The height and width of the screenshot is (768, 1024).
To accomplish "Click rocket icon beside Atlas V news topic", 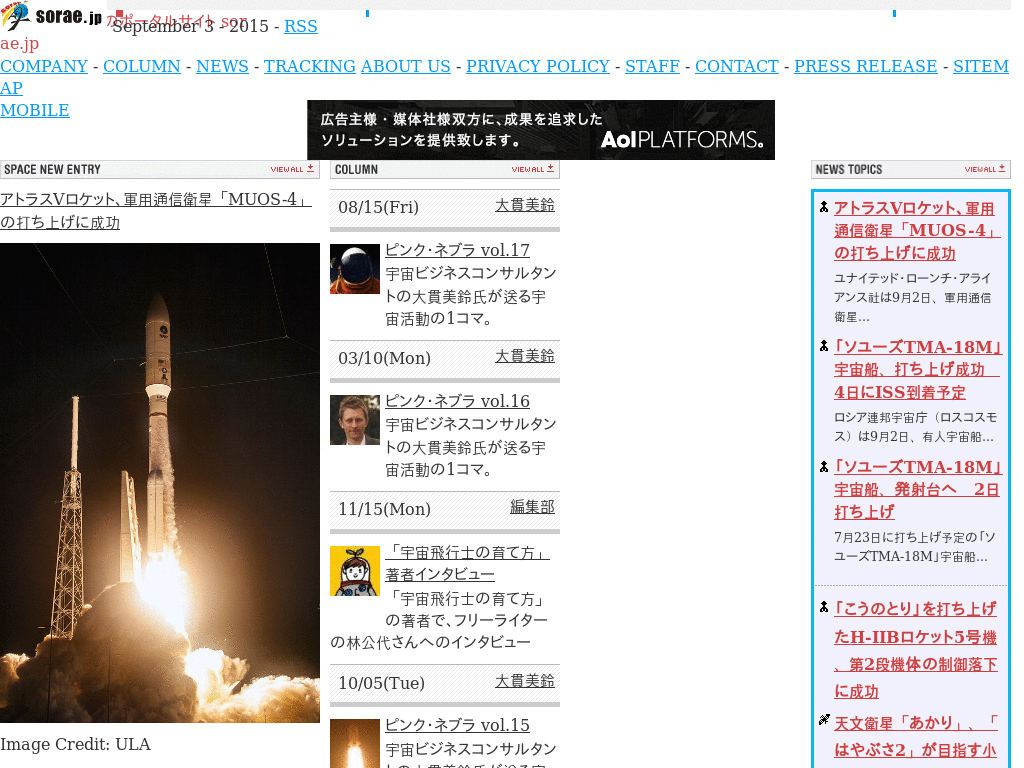I will click(x=824, y=207).
